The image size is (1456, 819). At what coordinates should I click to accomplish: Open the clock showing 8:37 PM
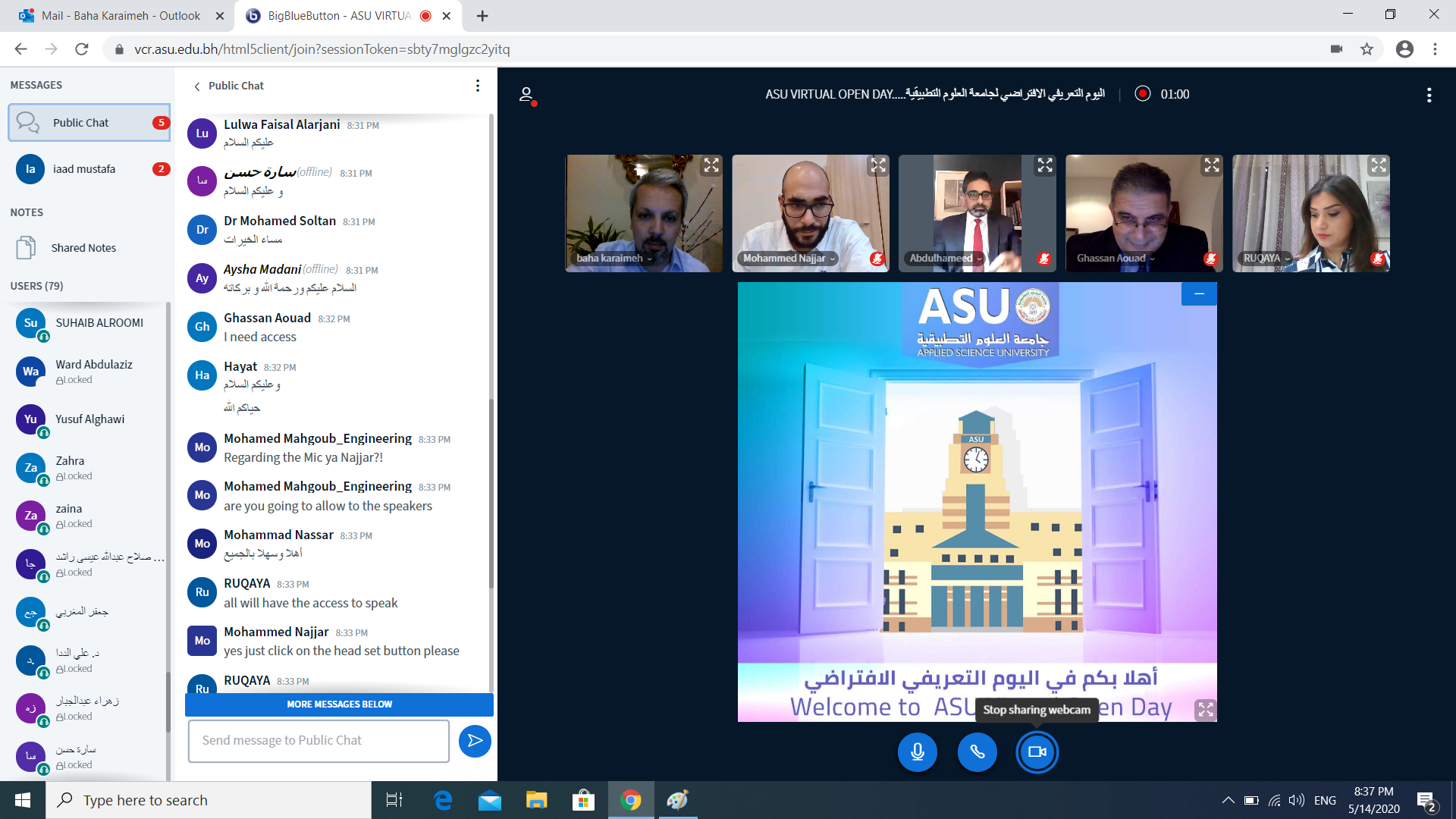click(x=1373, y=800)
